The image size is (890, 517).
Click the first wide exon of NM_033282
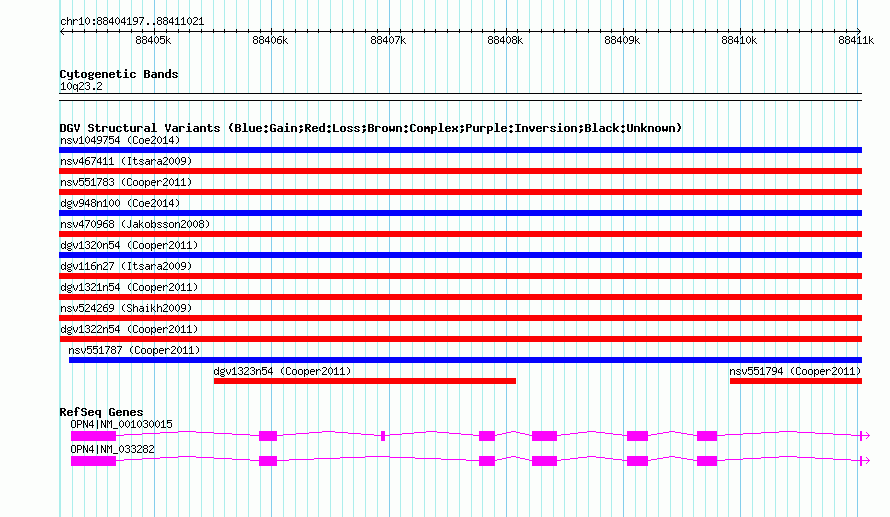93,461
